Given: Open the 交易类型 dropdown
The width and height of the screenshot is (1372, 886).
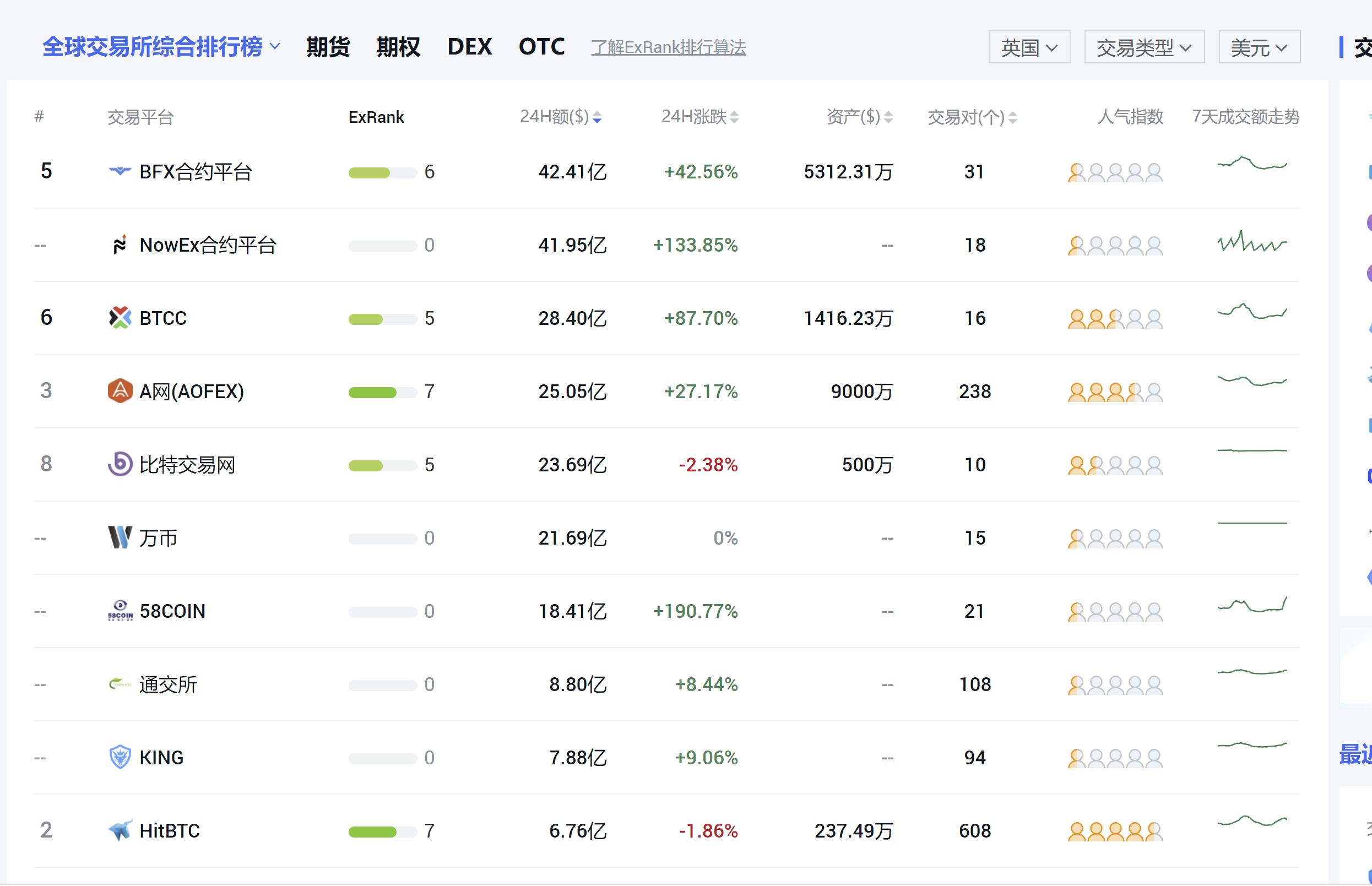Looking at the screenshot, I should [x=1144, y=47].
